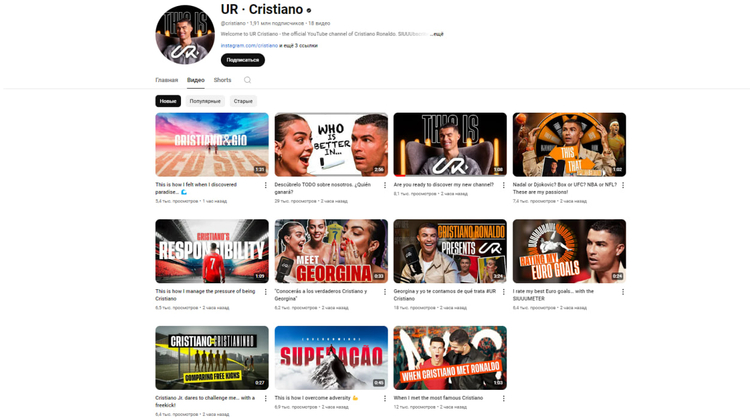
Task: Open the 'Comparing Free Kicks' thumbnail
Action: click(212, 358)
